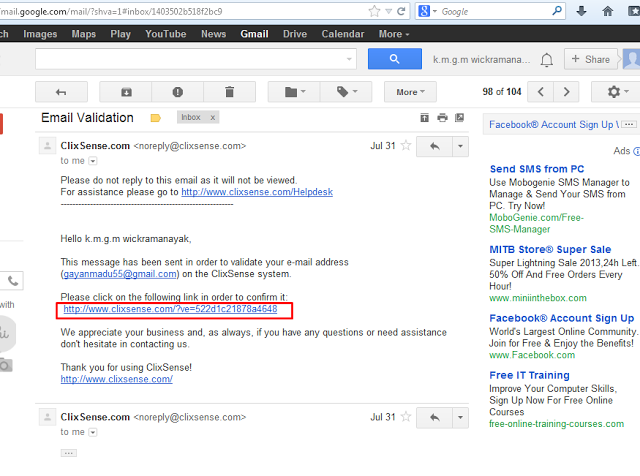640x476 pixels.
Task: Collapse all messages icon
Action: (424, 118)
